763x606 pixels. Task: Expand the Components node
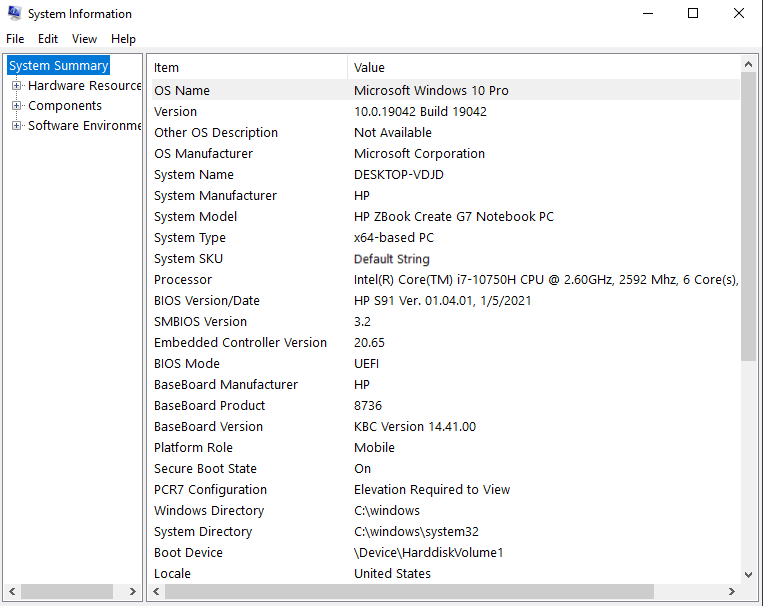(17, 106)
